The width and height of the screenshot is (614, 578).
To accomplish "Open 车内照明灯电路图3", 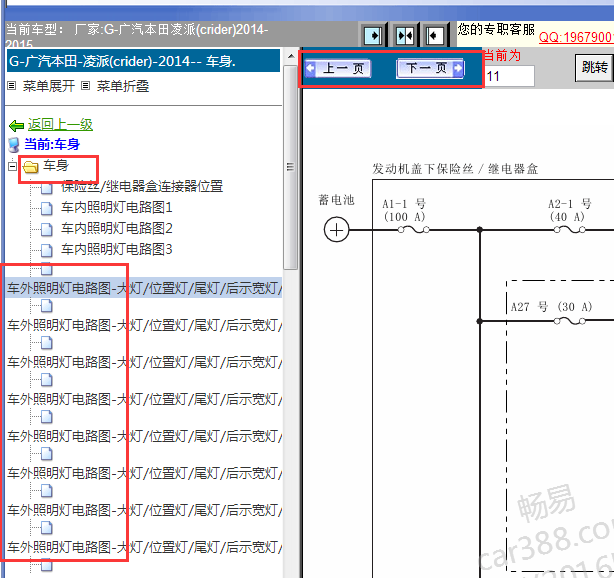I will (x=117, y=249).
